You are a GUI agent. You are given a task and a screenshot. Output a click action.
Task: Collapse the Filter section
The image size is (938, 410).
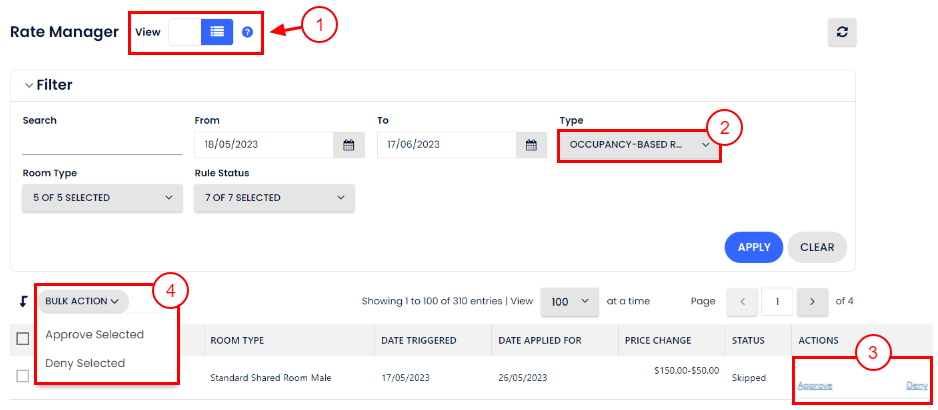(29, 86)
